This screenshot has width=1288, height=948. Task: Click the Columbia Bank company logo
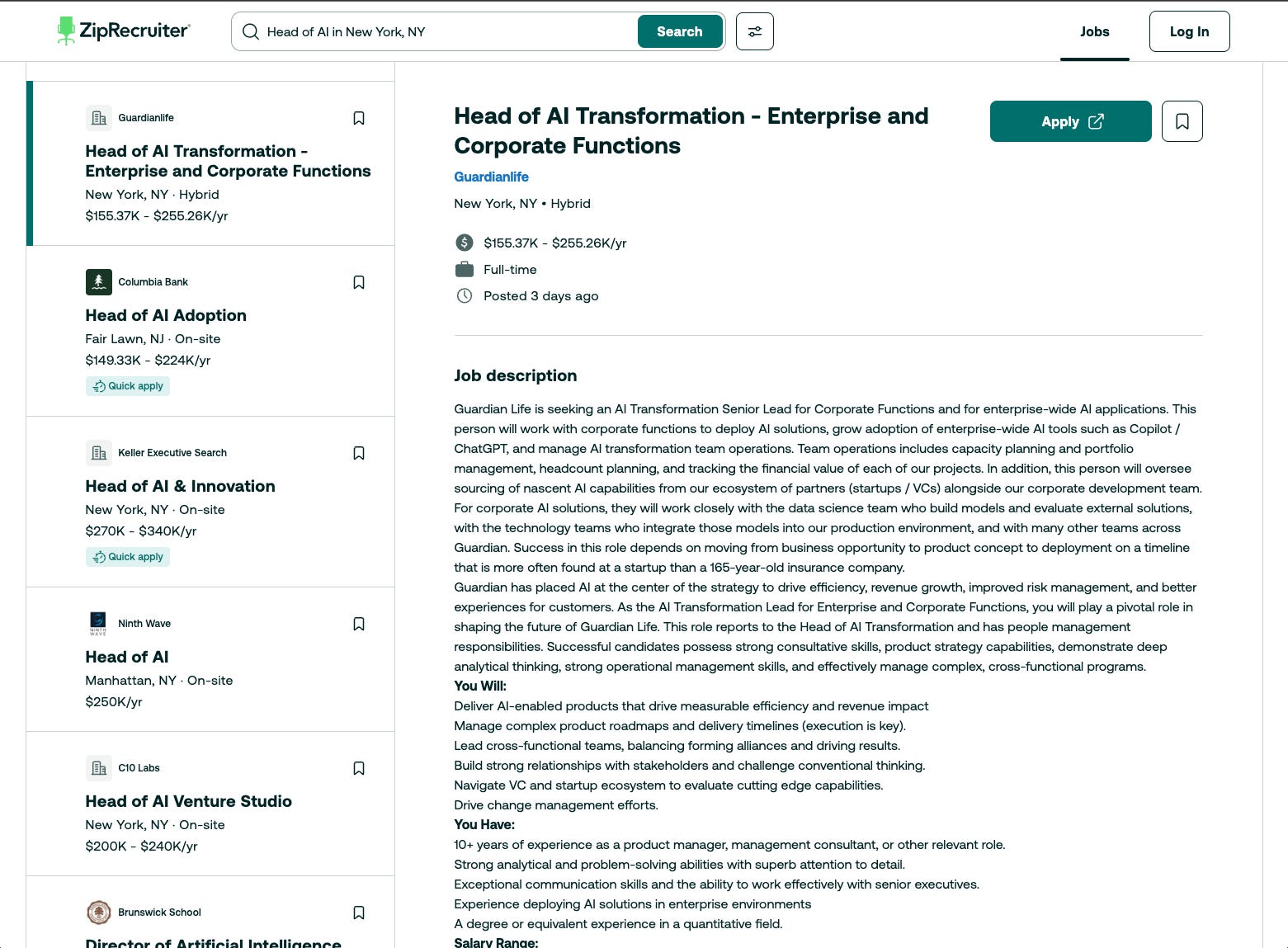coord(99,282)
